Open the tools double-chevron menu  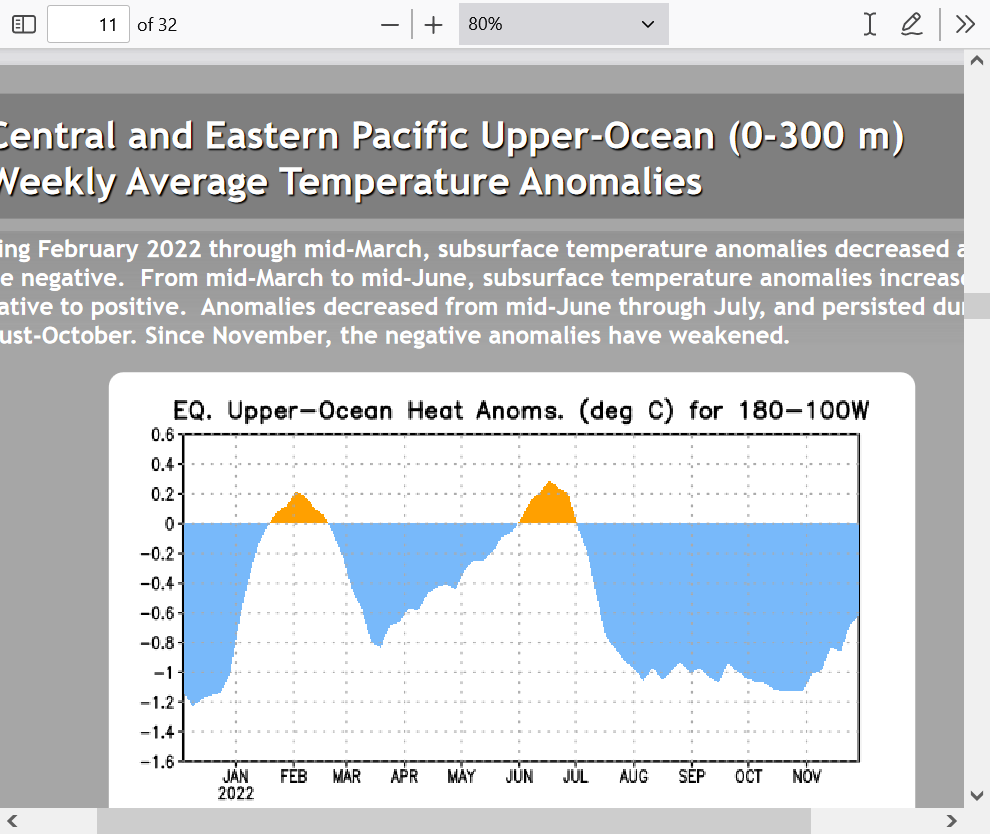click(965, 24)
